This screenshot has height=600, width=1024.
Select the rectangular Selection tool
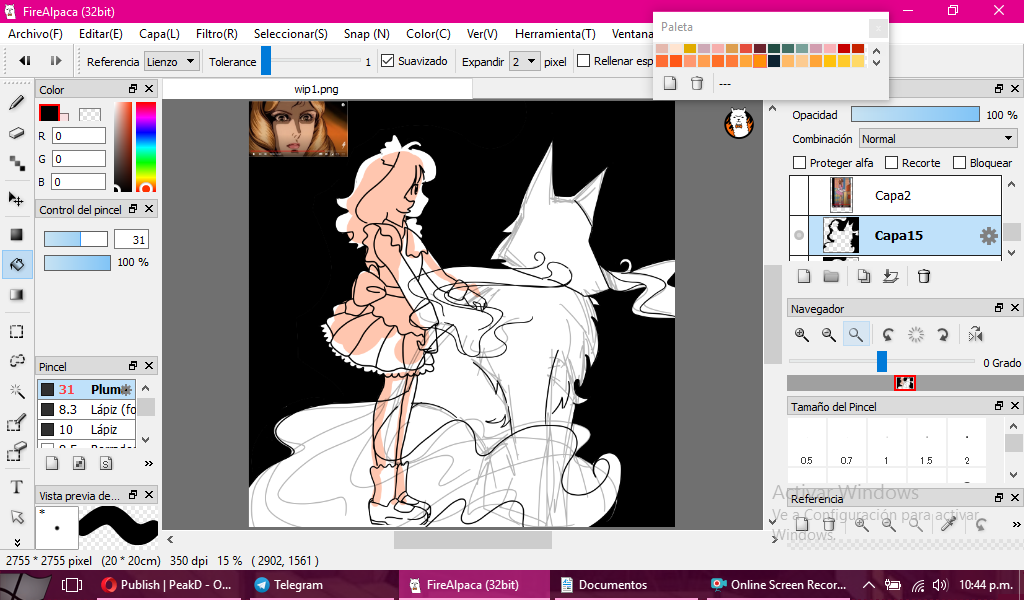pyautogui.click(x=17, y=331)
